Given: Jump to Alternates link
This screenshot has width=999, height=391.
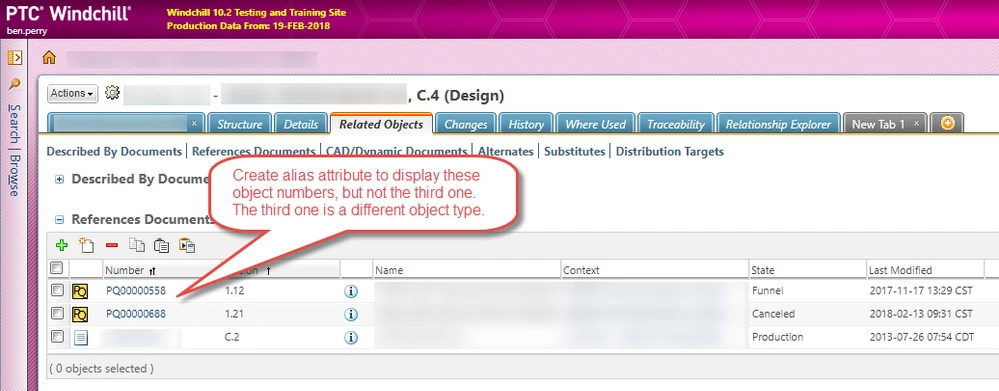Looking at the screenshot, I should 505,152.
